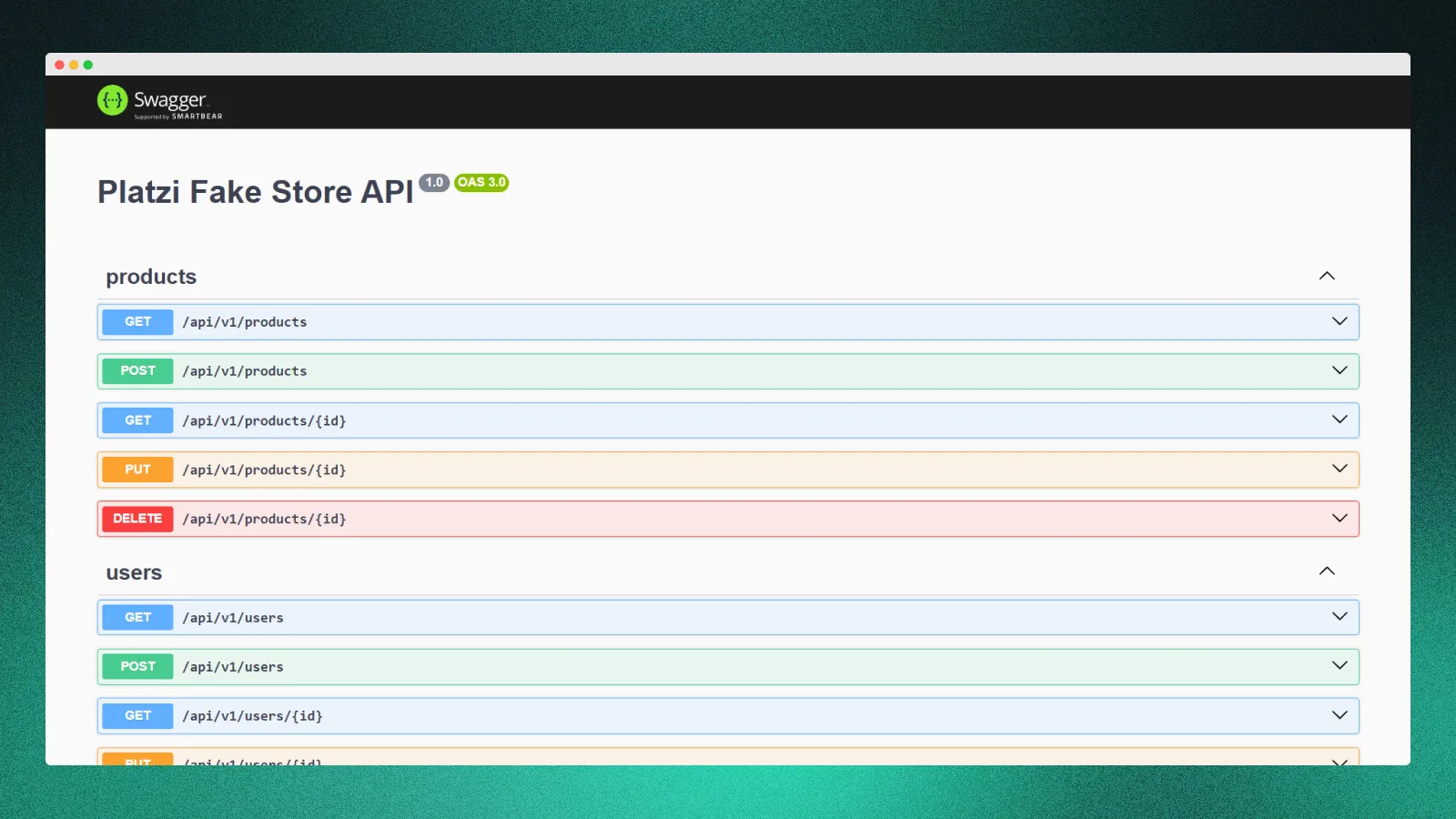
Task: Expand POST /api/v1/users row arrow
Action: (1340, 666)
